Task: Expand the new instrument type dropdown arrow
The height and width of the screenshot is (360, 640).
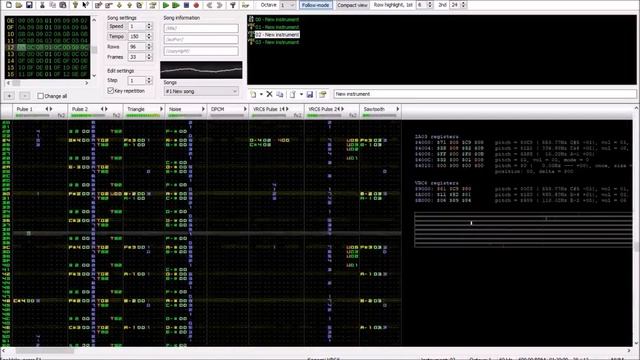Action: tap(261, 94)
